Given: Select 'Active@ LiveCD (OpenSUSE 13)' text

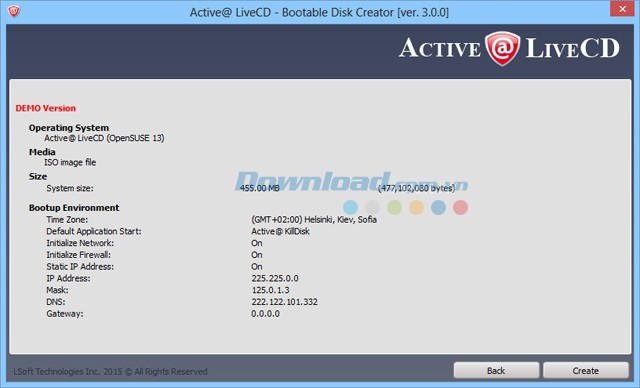Looking at the screenshot, I should [x=104, y=138].
